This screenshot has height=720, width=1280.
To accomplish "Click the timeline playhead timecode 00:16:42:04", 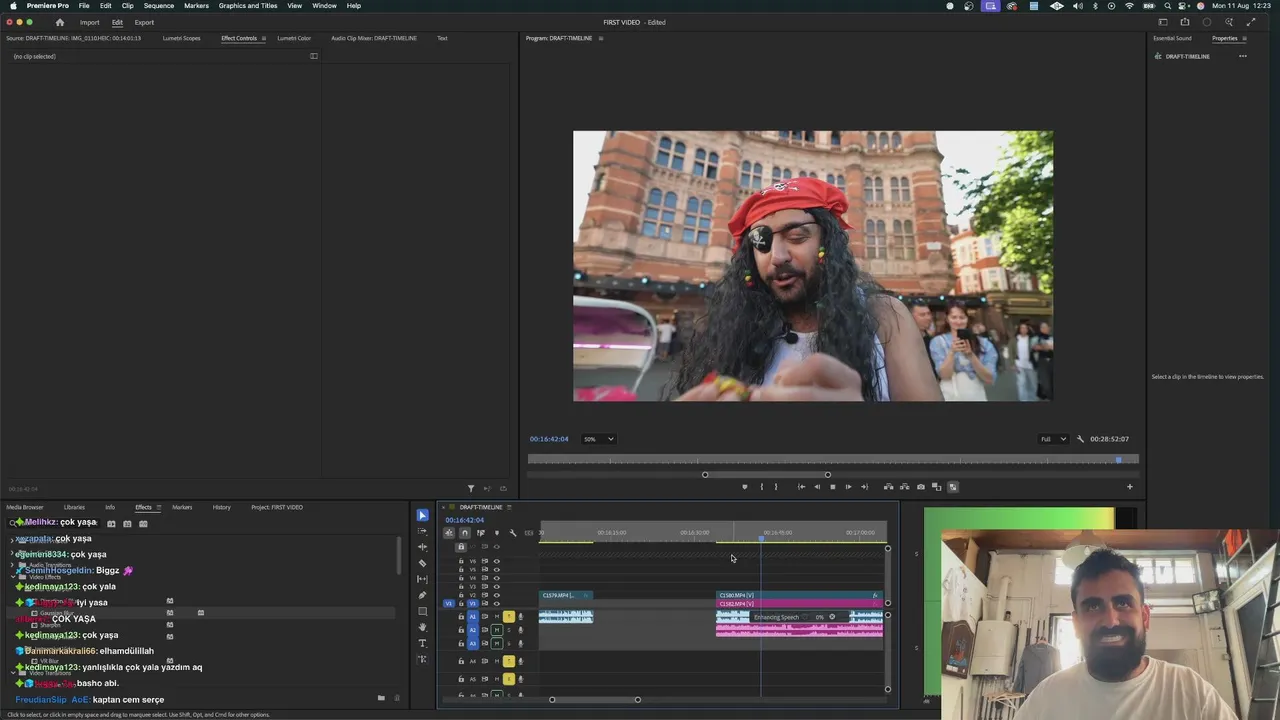I will (465, 520).
